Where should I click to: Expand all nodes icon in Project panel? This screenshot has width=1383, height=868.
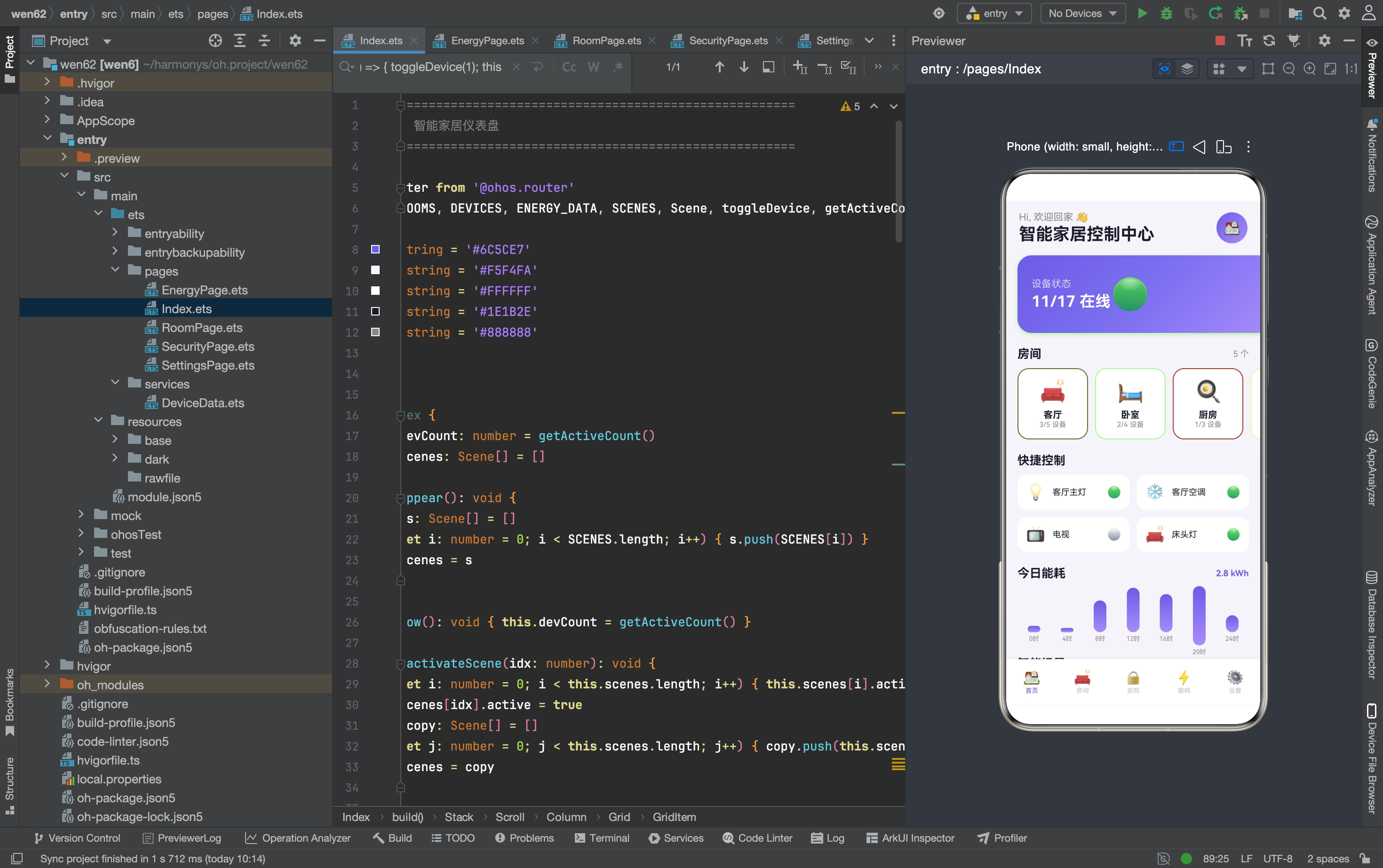tap(240, 41)
